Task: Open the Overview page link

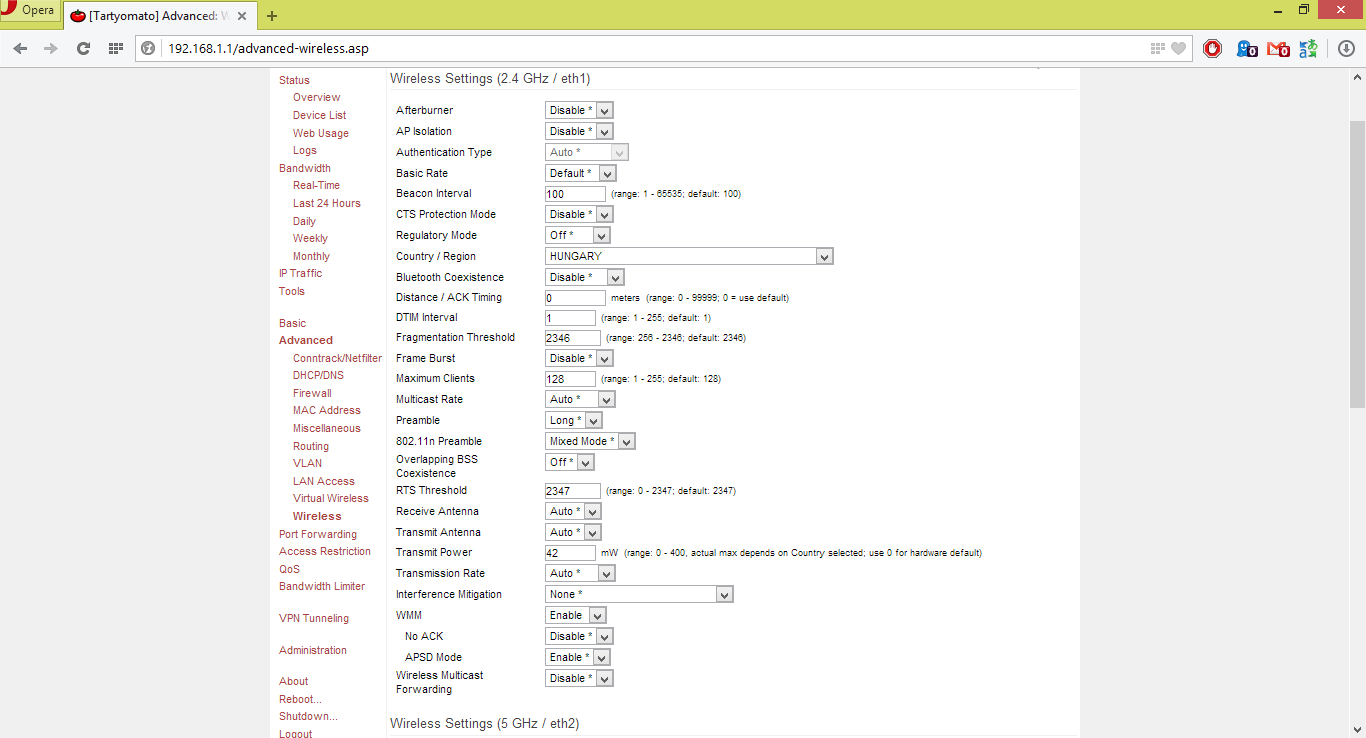Action: [x=316, y=97]
